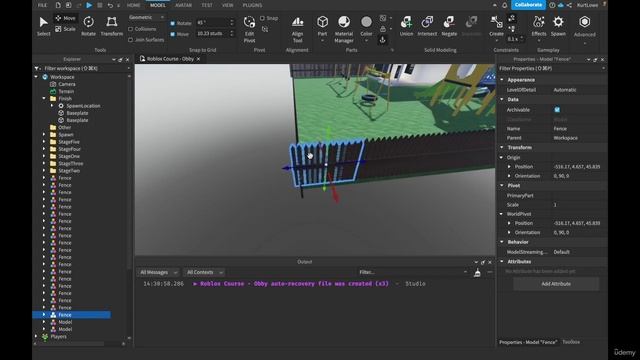The width and height of the screenshot is (640, 360).
Task: Toggle the Join Surfaces checkbox
Action: [x=131, y=40]
